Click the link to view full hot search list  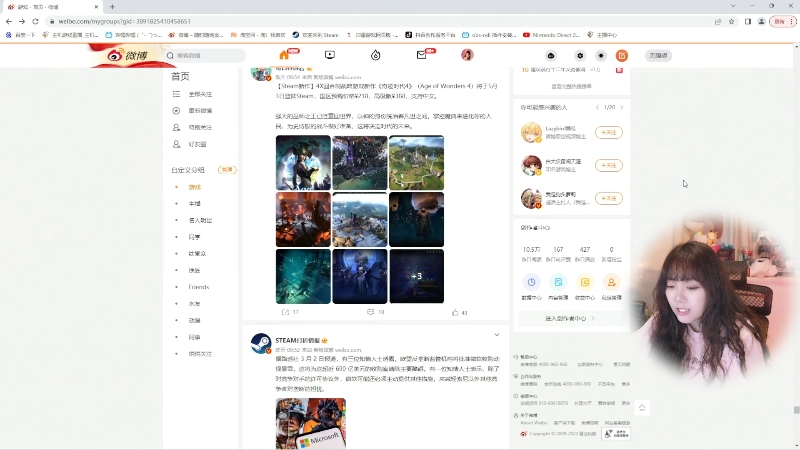point(571,86)
